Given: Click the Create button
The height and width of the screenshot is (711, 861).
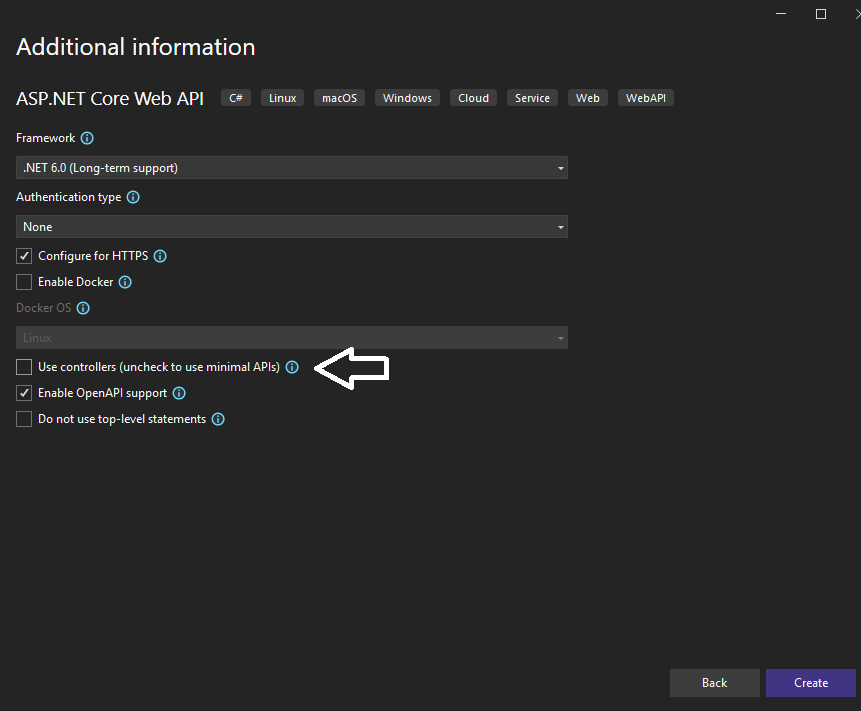Looking at the screenshot, I should tap(811, 683).
